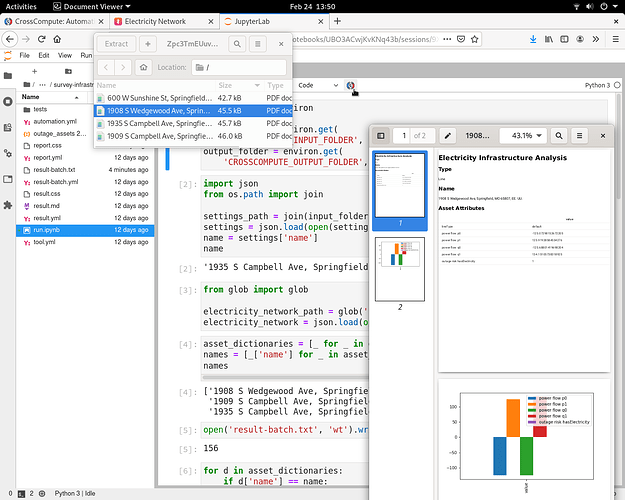Open tool.yml in the file browser
625x500 pixels.
click(85, 242)
